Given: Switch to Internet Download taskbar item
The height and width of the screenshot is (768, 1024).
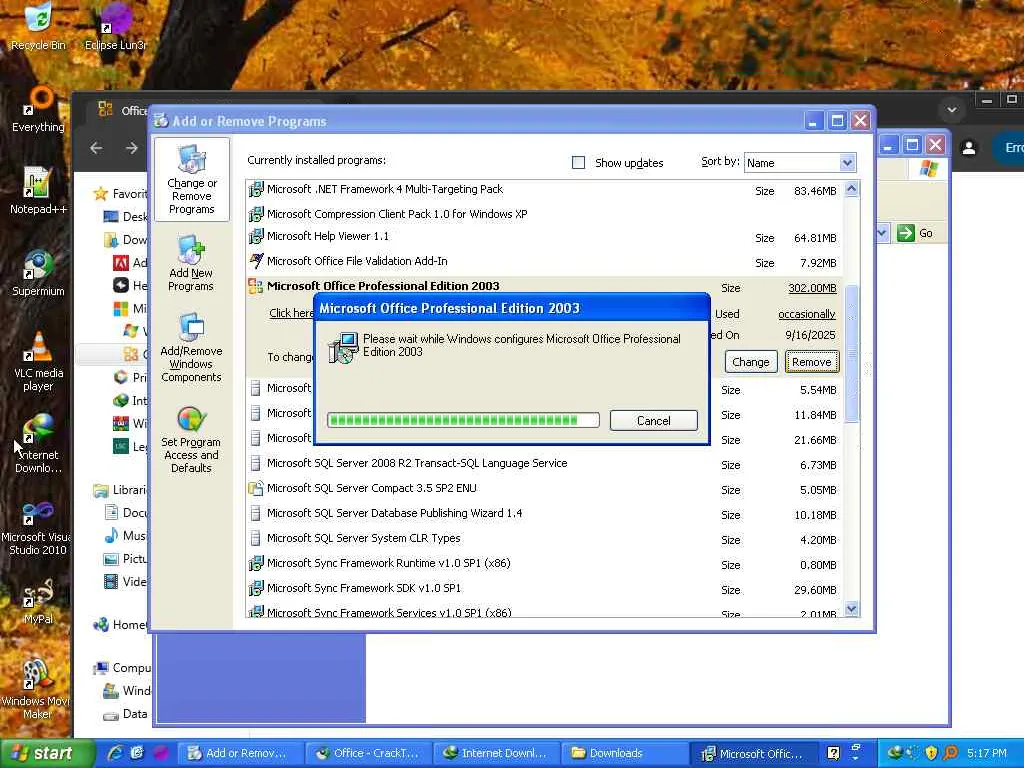Looking at the screenshot, I should pos(497,753).
